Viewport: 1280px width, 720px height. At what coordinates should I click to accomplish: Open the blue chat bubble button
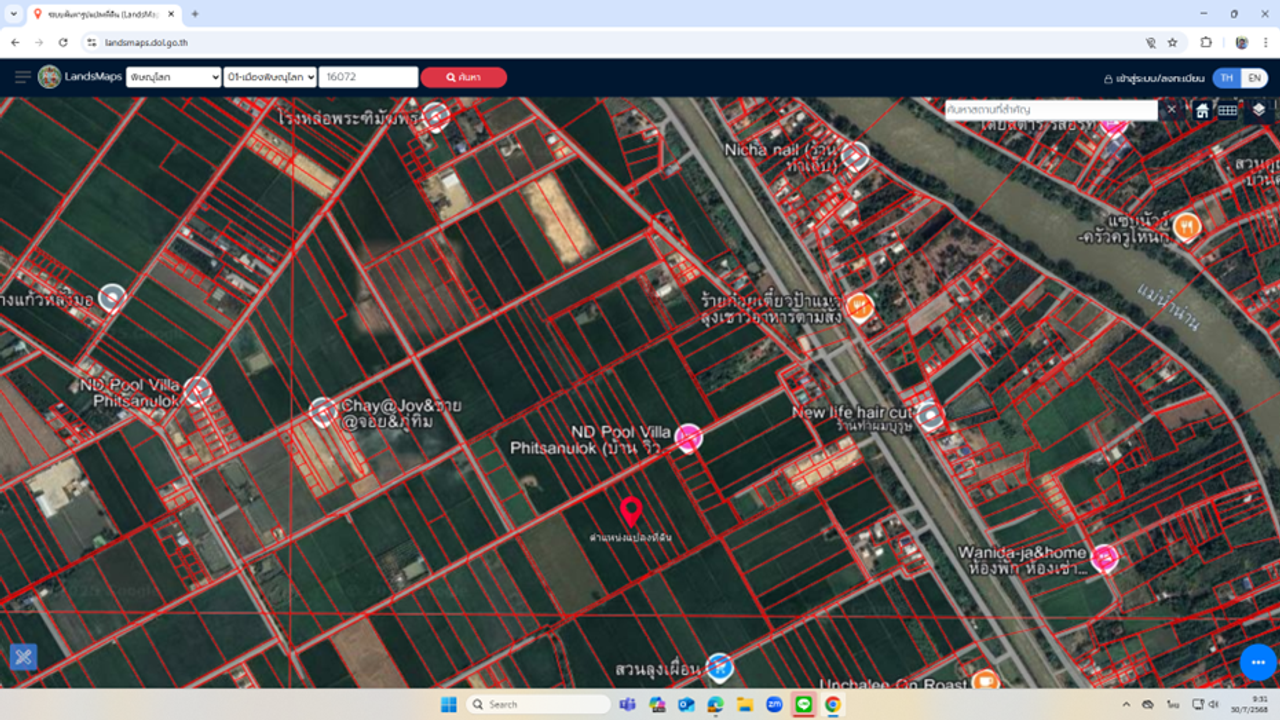(1258, 663)
